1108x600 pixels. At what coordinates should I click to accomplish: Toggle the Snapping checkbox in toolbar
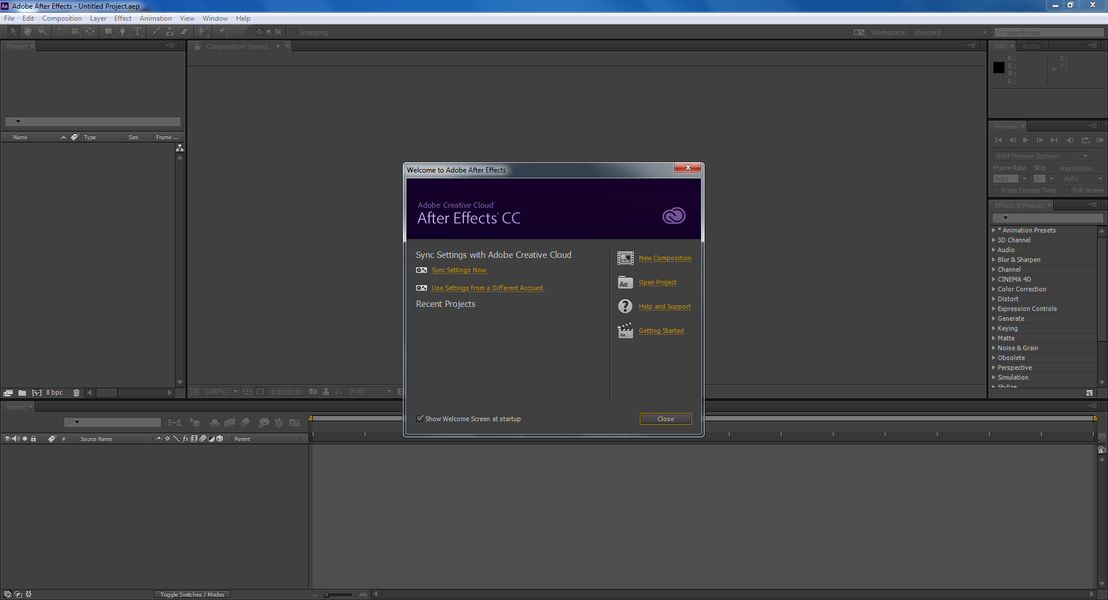[x=294, y=32]
